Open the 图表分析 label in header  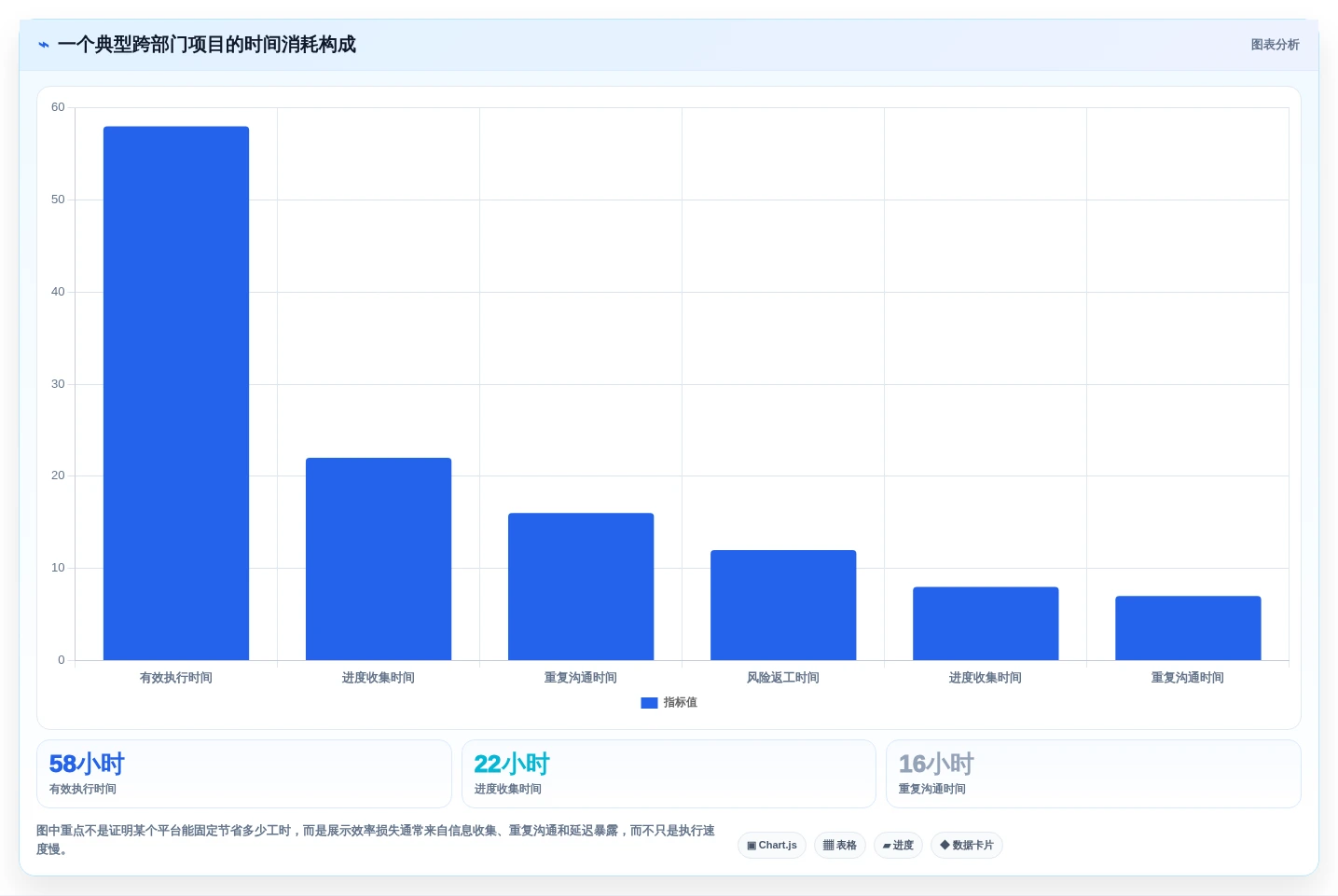coord(1275,45)
